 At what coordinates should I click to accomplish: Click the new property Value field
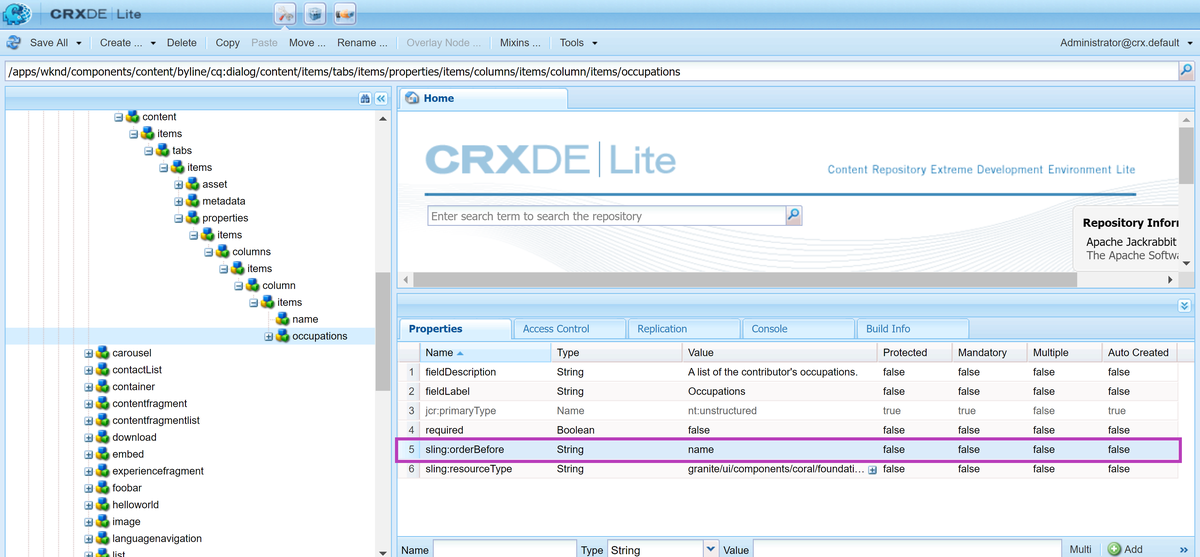click(x=907, y=549)
